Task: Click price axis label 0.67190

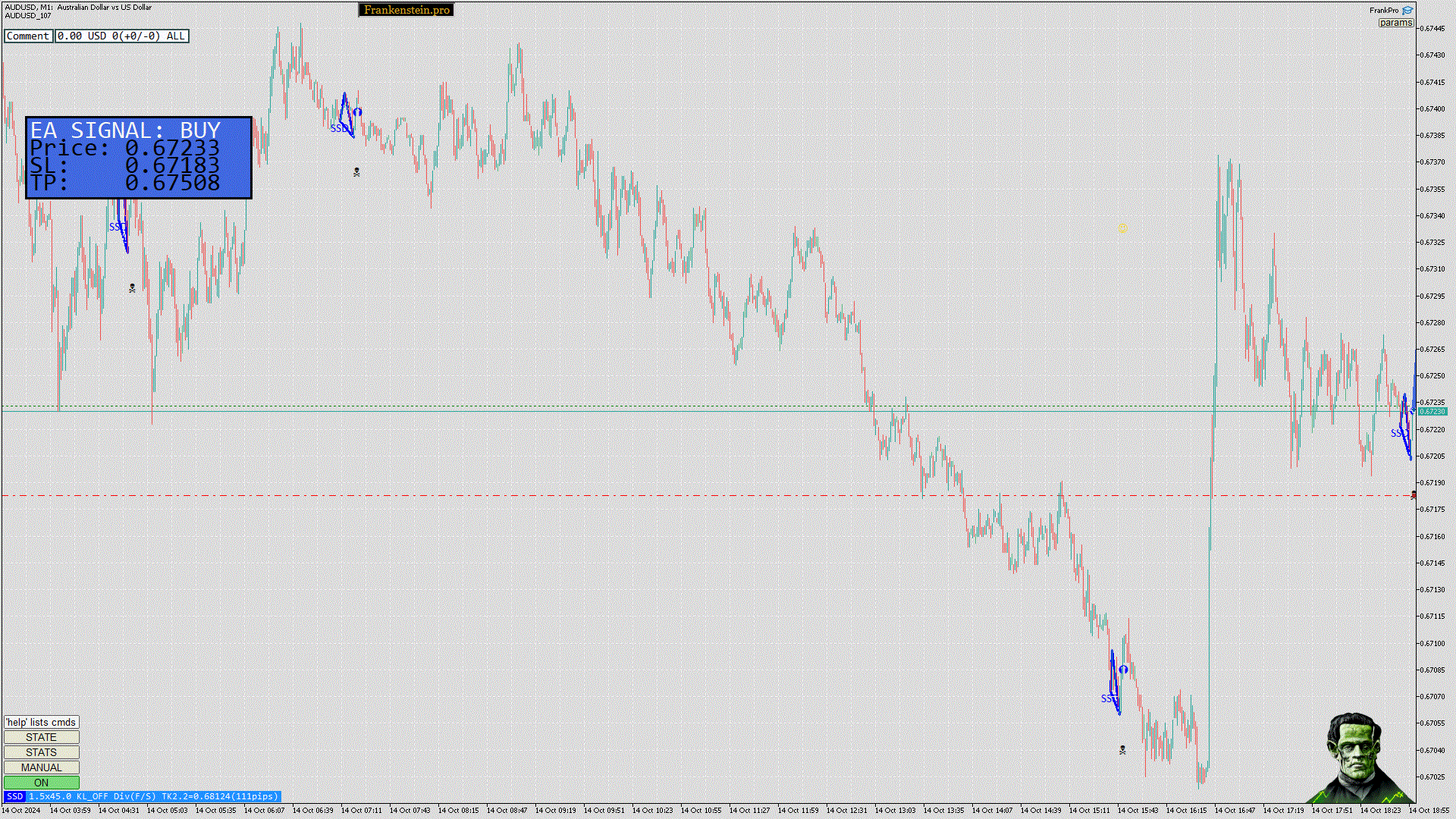Action: point(1432,483)
